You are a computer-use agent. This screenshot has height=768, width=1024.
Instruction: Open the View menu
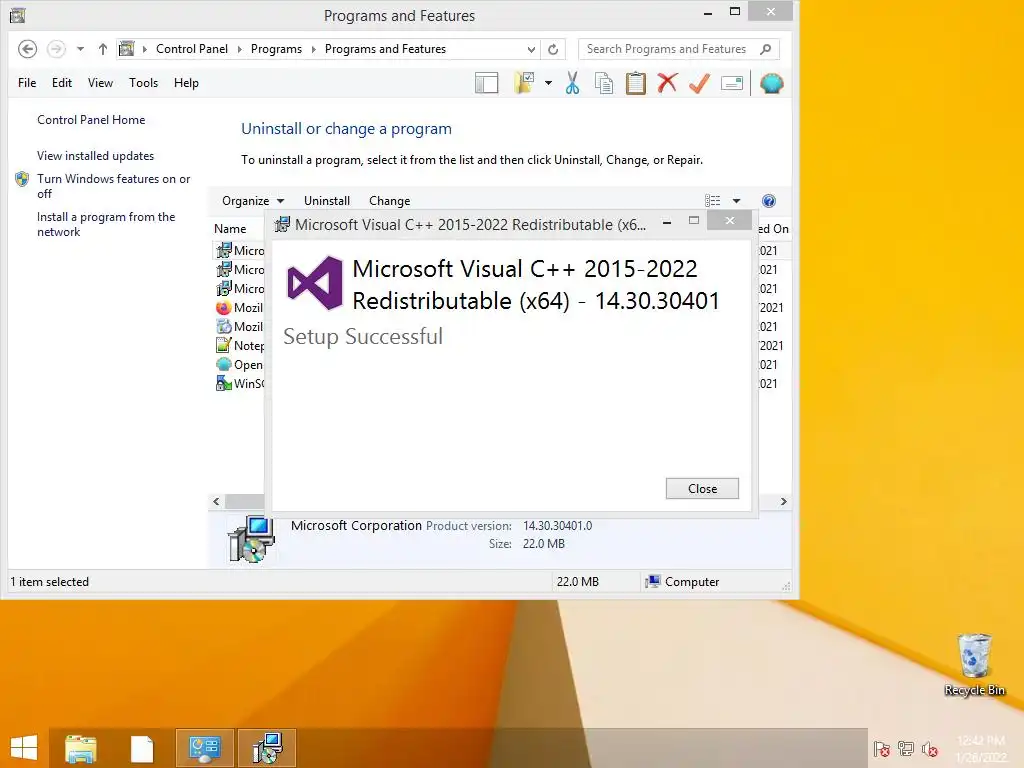coord(101,83)
